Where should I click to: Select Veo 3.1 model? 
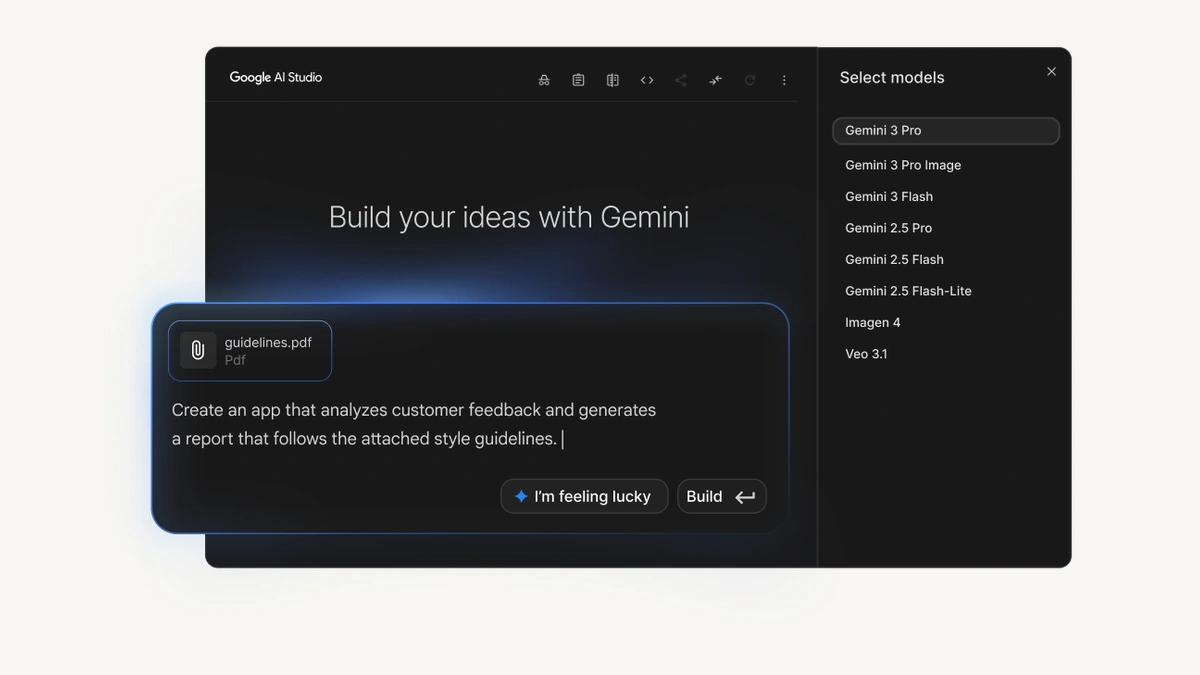(866, 354)
